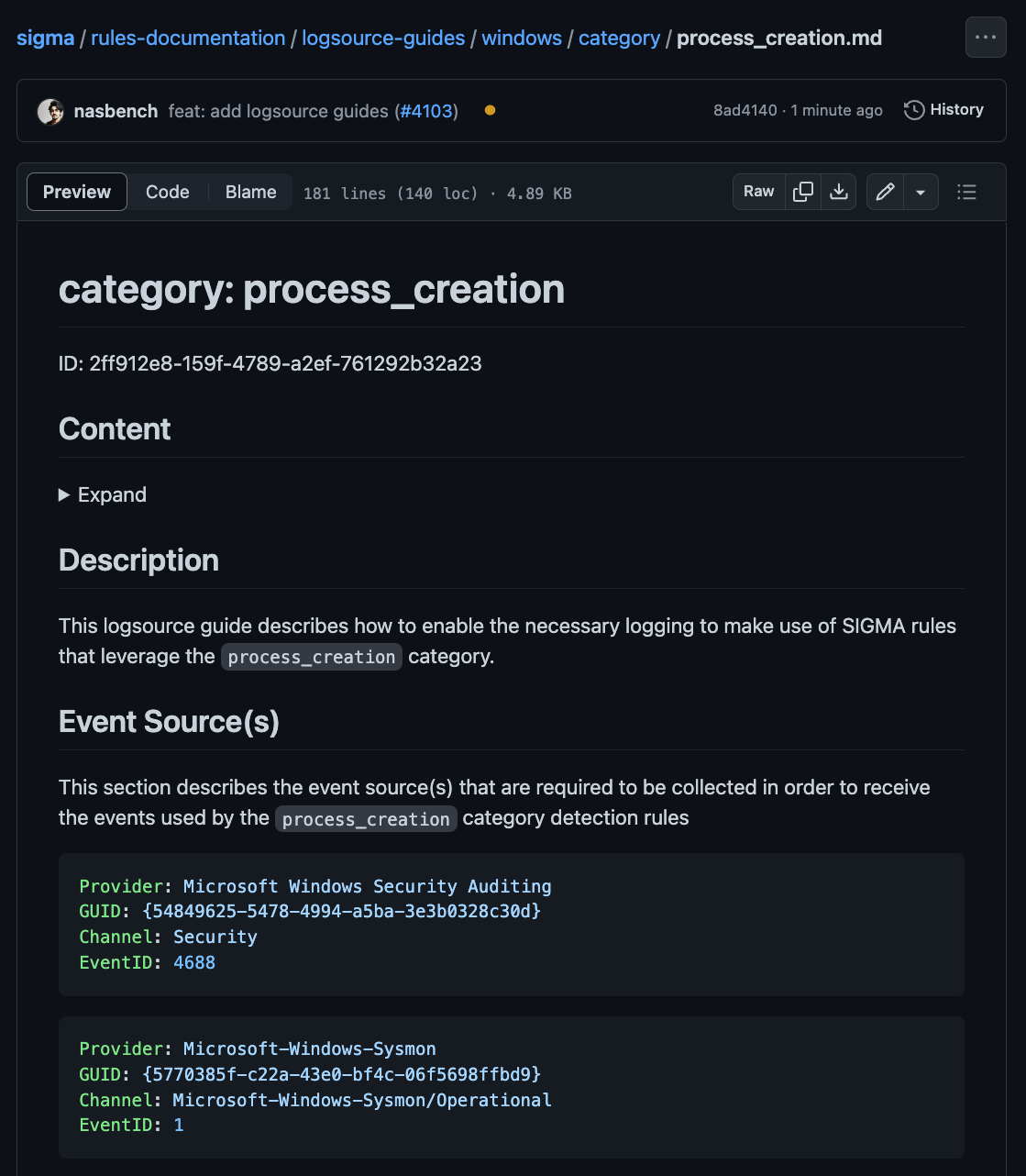Open the nasbench author profile
The image size is (1026, 1176).
(116, 111)
